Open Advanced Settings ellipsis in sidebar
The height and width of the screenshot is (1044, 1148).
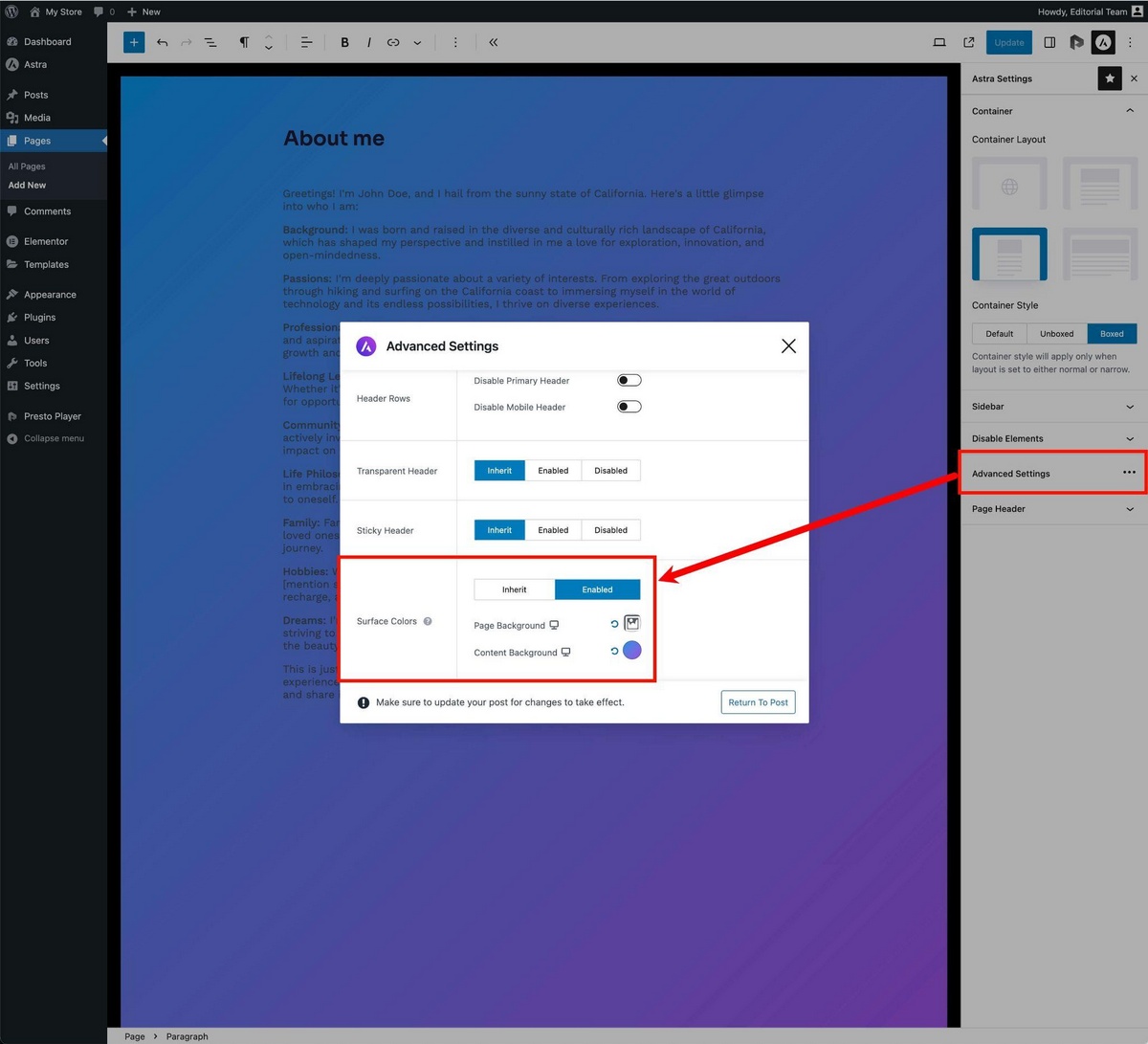point(1129,473)
